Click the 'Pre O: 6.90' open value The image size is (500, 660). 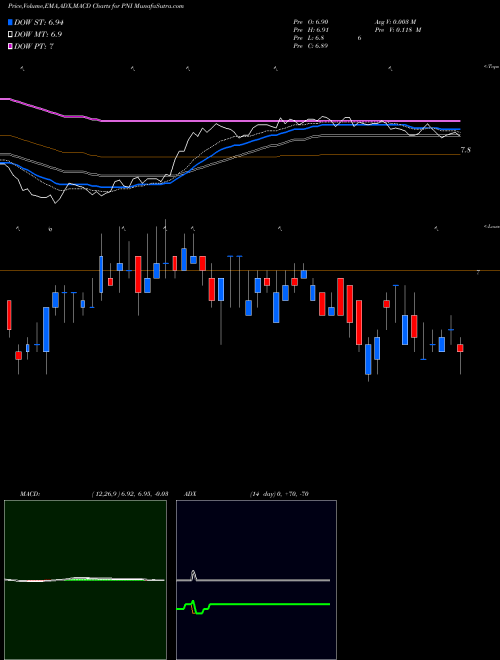pyautogui.click(x=311, y=21)
